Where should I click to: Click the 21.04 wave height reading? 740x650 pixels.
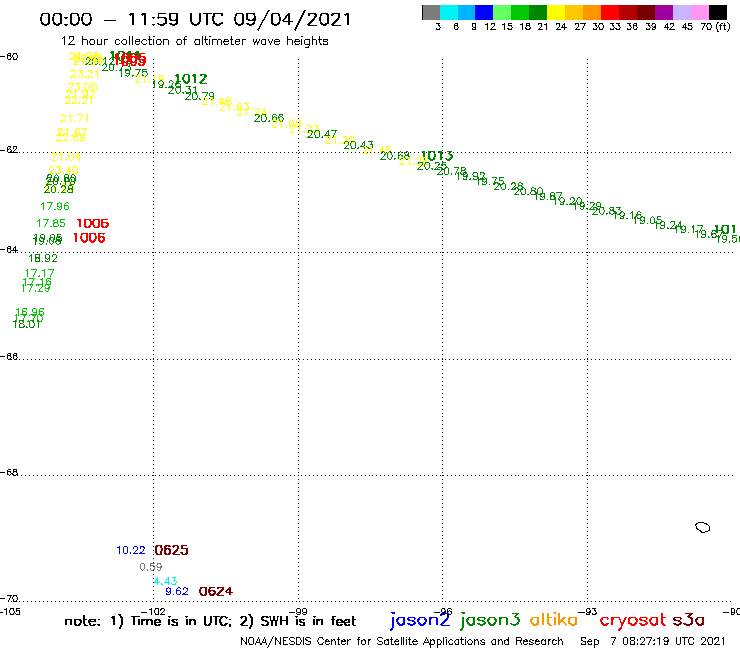pyautogui.click(x=66, y=157)
